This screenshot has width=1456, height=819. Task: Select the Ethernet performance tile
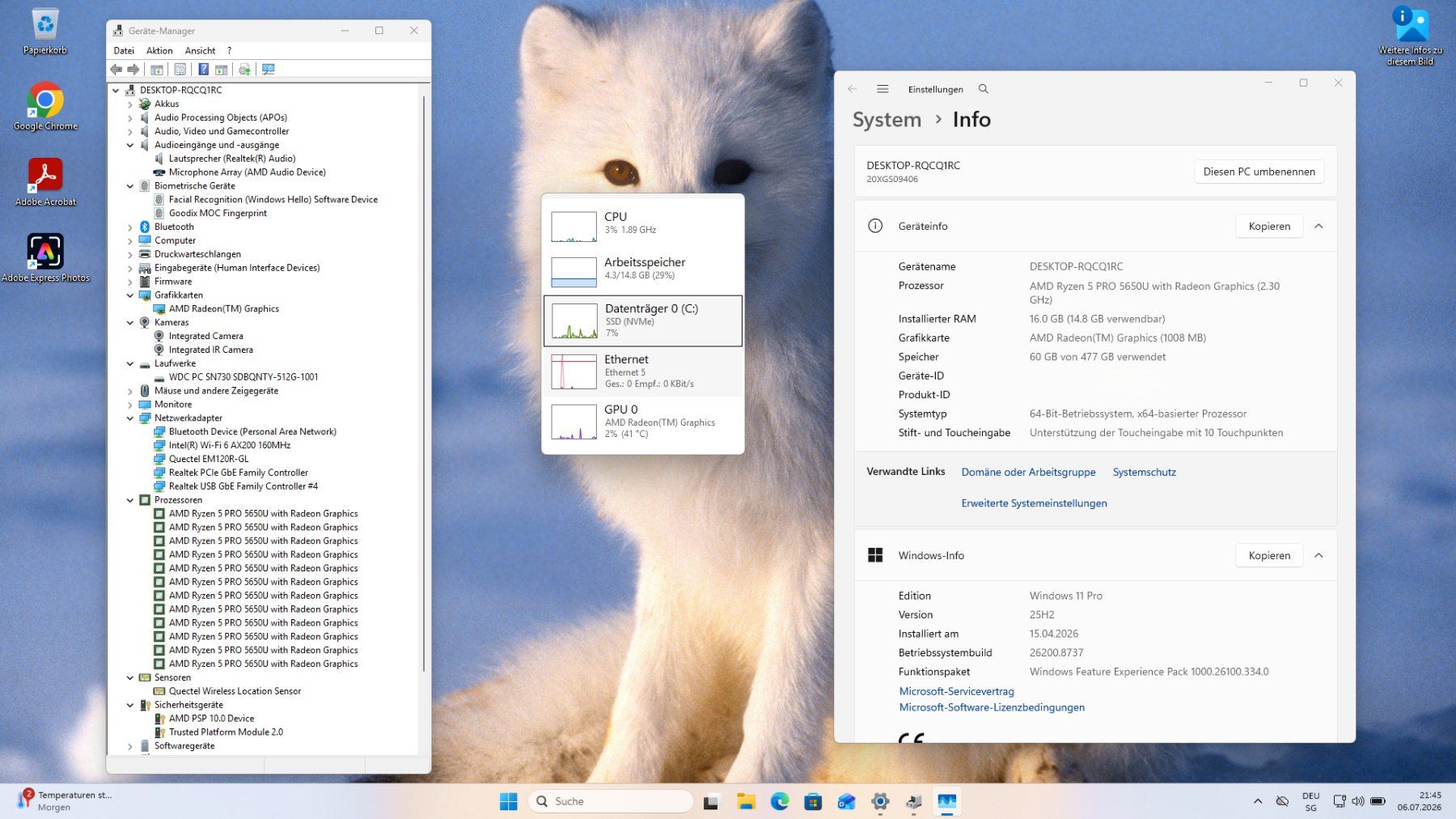(x=643, y=371)
